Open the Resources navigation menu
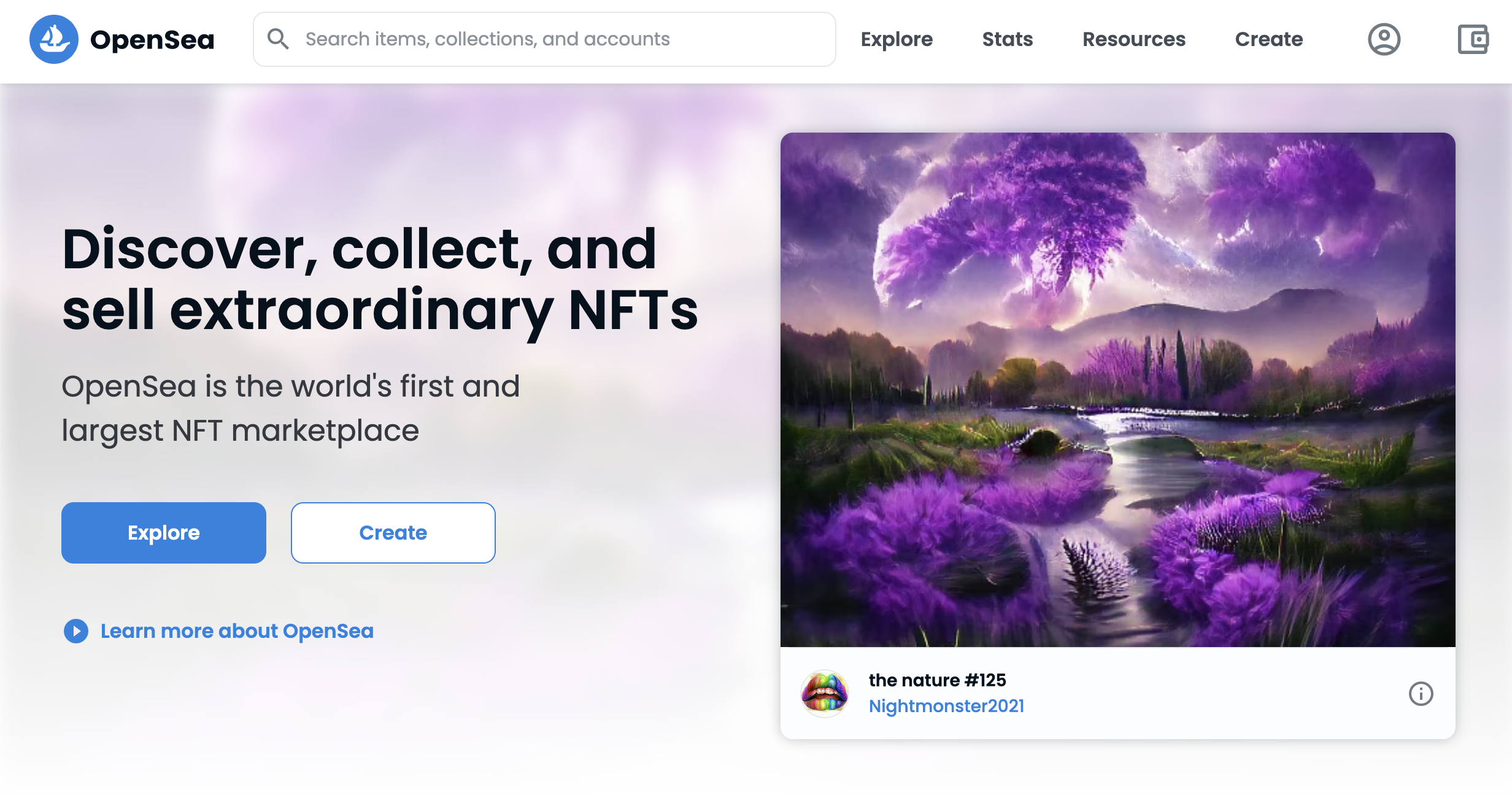 click(1134, 39)
